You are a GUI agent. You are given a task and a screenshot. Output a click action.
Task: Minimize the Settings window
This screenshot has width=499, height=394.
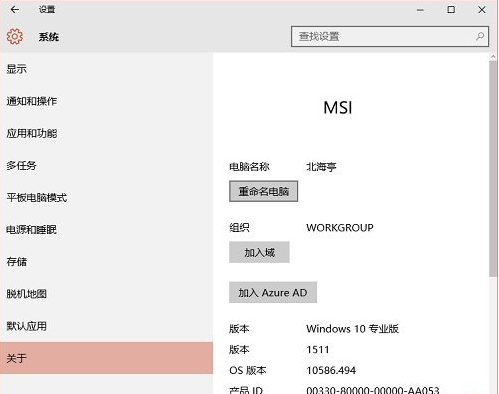(x=420, y=10)
